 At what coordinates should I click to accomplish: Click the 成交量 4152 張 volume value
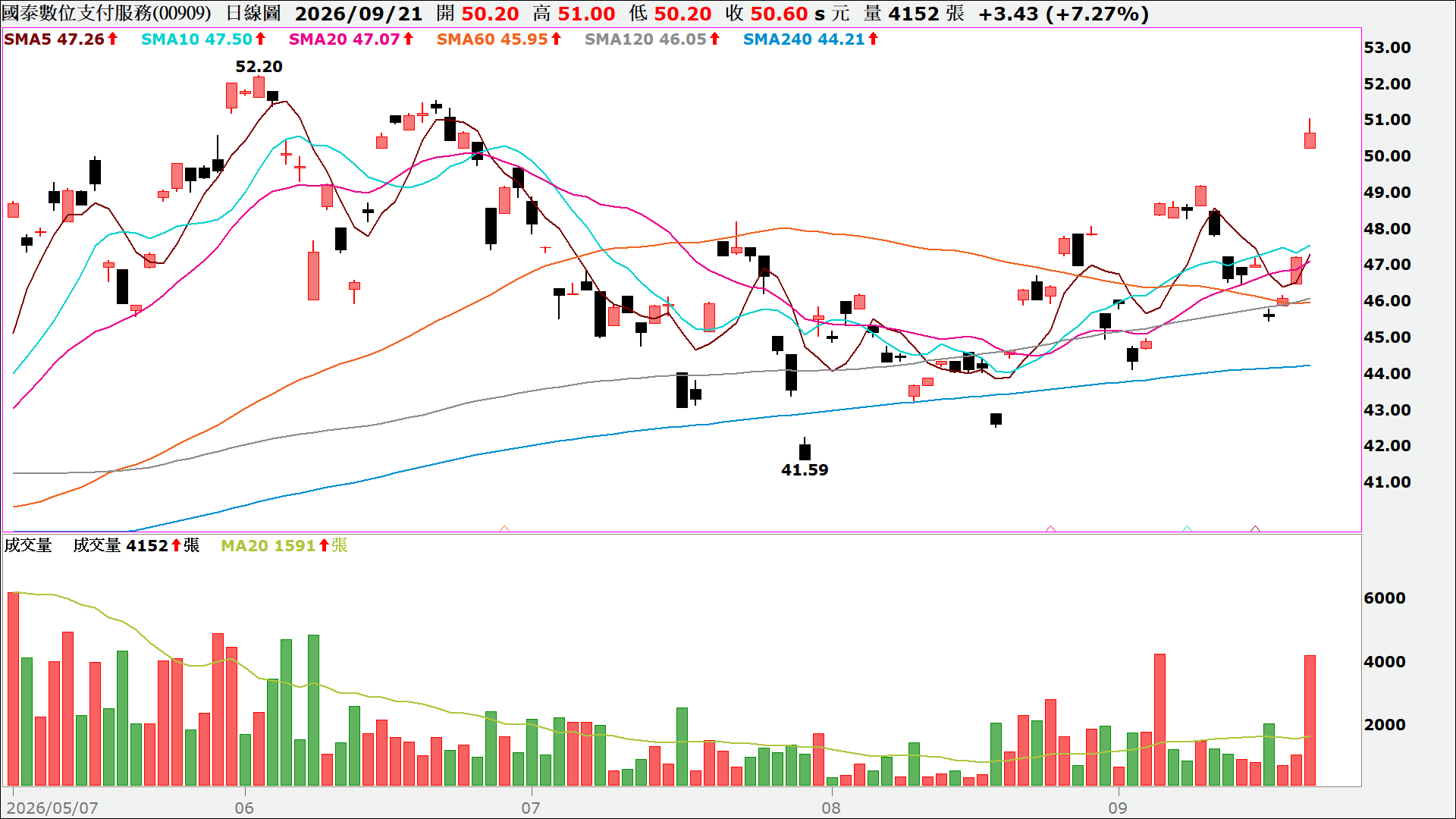click(136, 545)
